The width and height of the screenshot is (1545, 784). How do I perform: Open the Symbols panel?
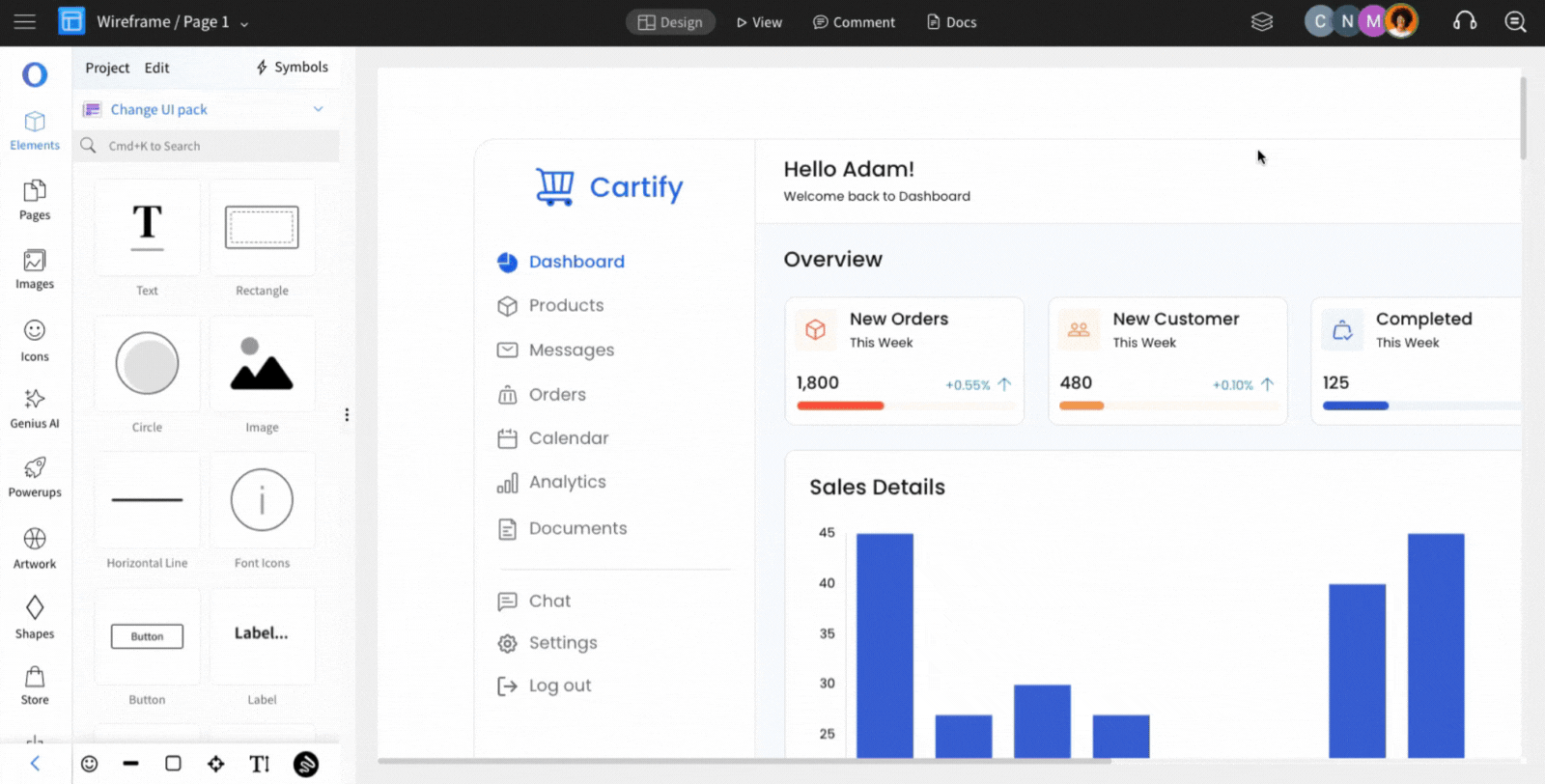coord(292,67)
